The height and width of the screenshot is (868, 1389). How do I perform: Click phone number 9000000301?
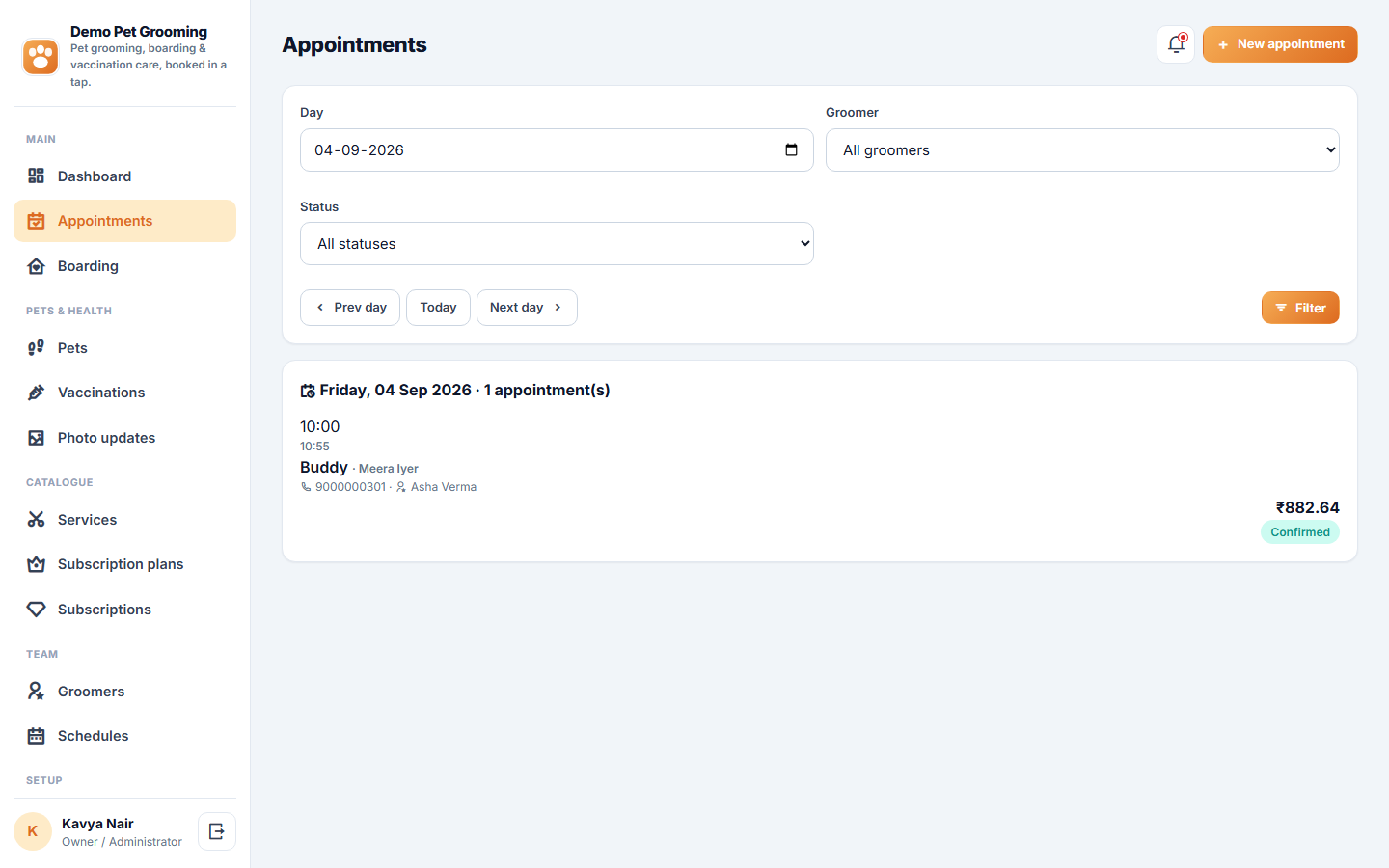(350, 487)
